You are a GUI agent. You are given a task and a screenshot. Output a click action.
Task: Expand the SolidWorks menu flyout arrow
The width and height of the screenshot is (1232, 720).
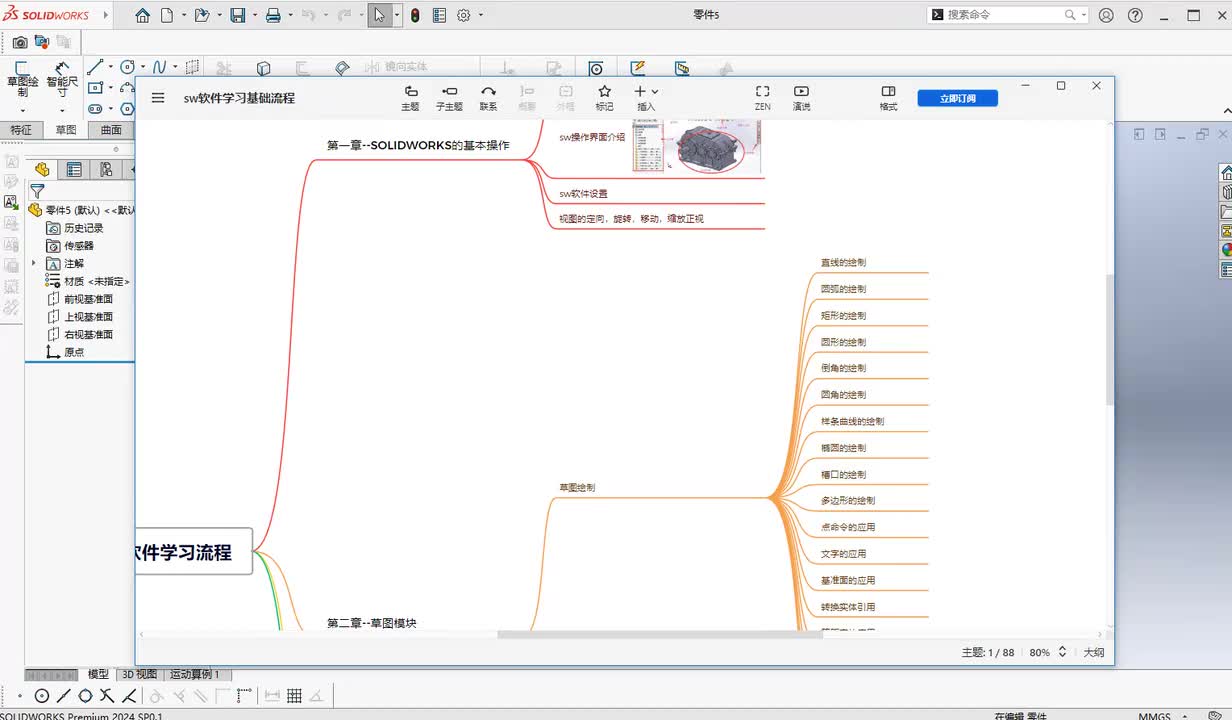(108, 15)
